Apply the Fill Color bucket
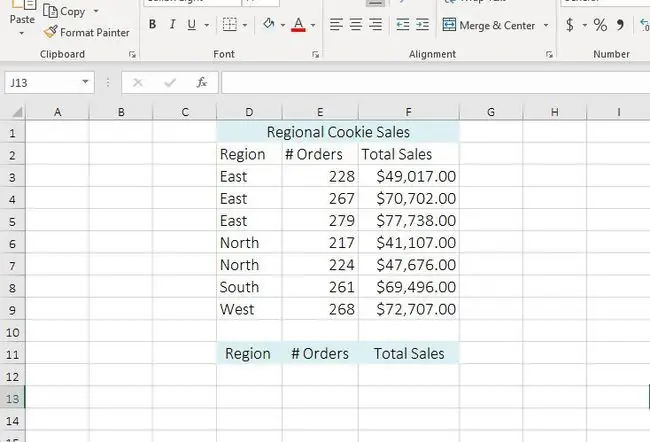 pyautogui.click(x=269, y=24)
